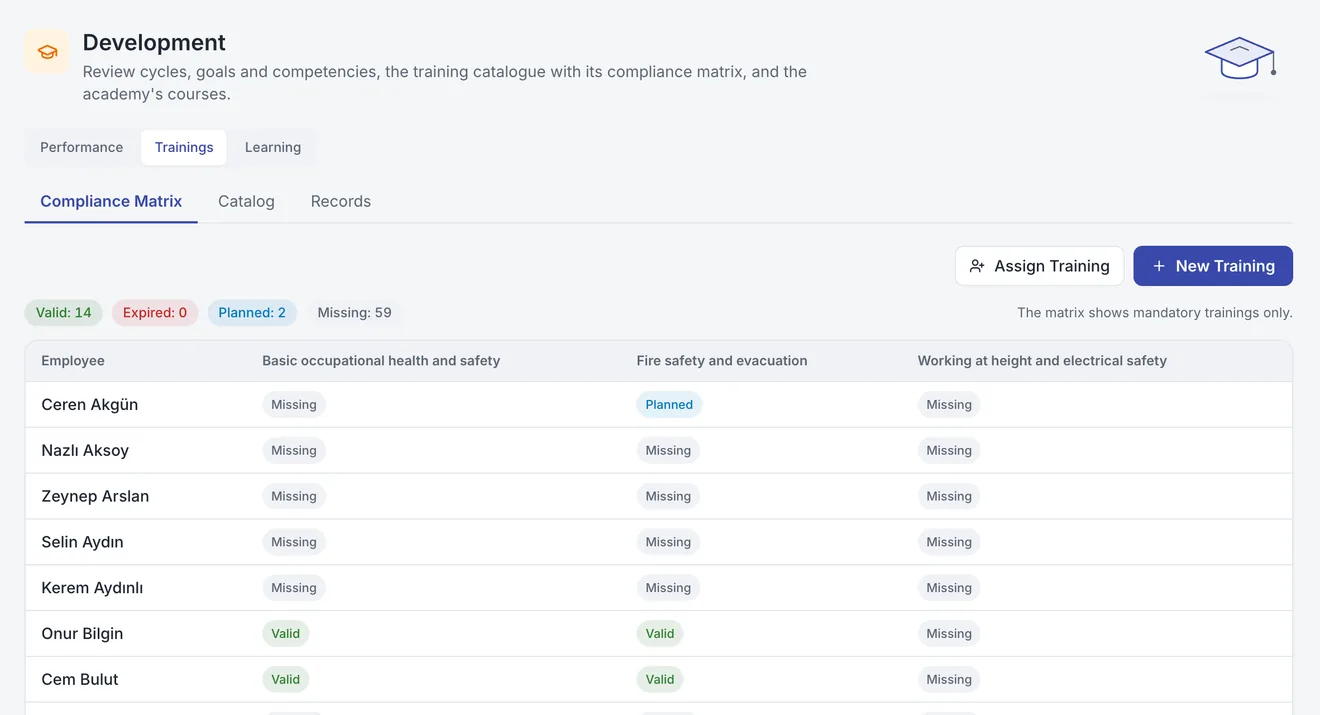The height and width of the screenshot is (715, 1320).
Task: Filter by the Missing: 59 badge
Action: (355, 313)
